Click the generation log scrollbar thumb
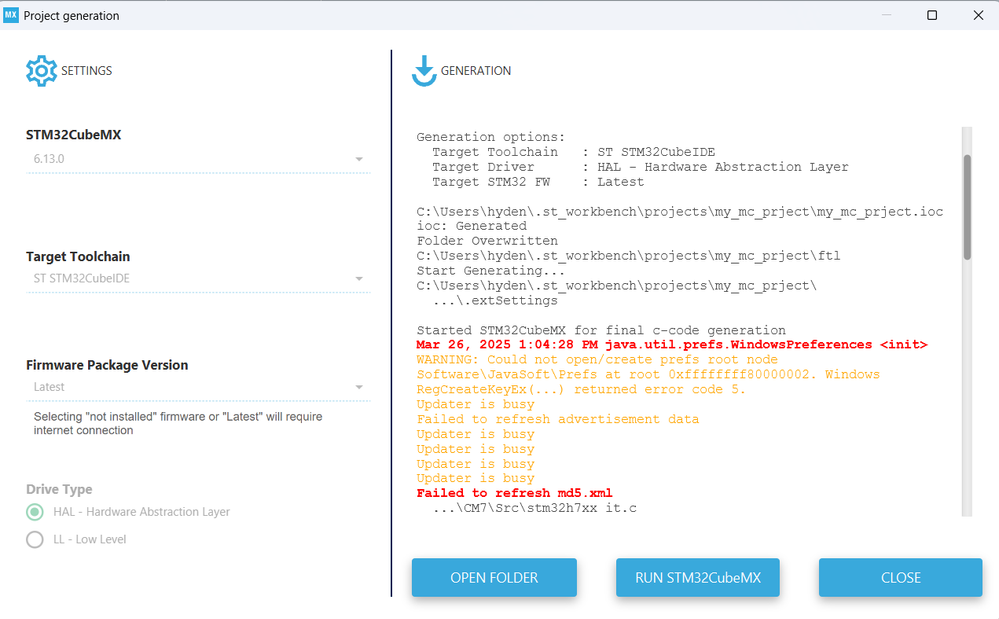 point(967,207)
